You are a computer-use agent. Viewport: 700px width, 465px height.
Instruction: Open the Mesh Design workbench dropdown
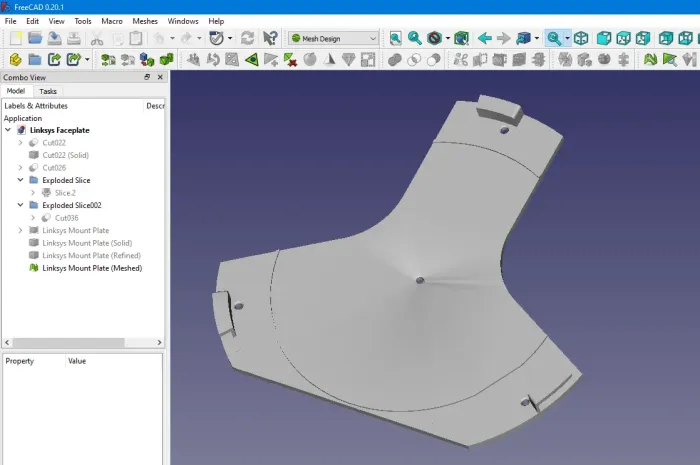tap(333, 39)
